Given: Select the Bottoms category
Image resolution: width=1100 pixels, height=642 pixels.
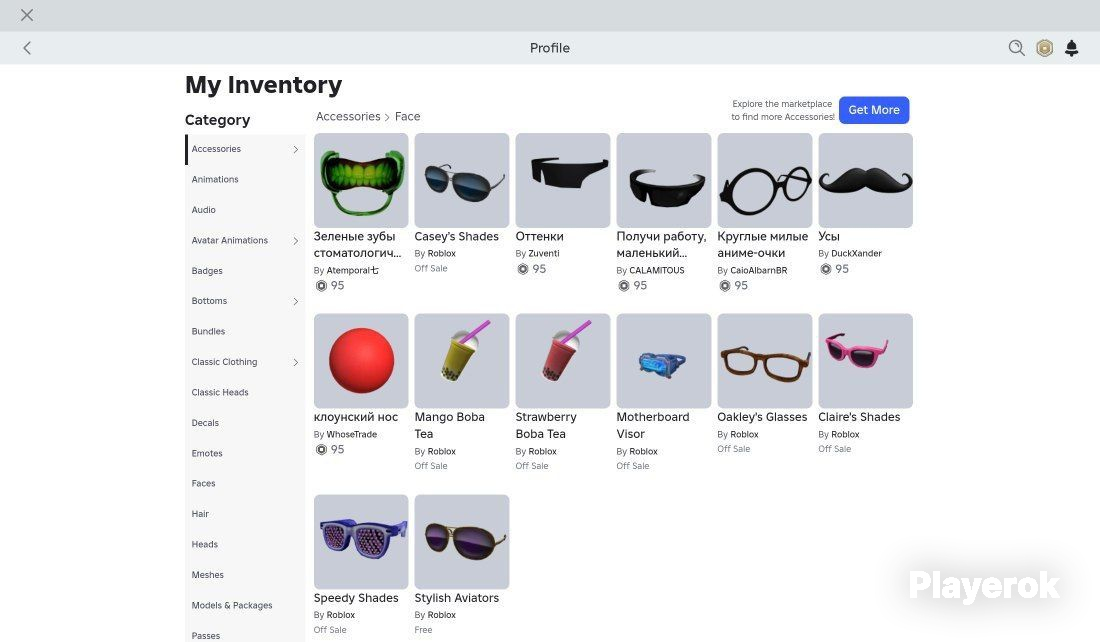Looking at the screenshot, I should point(245,301).
